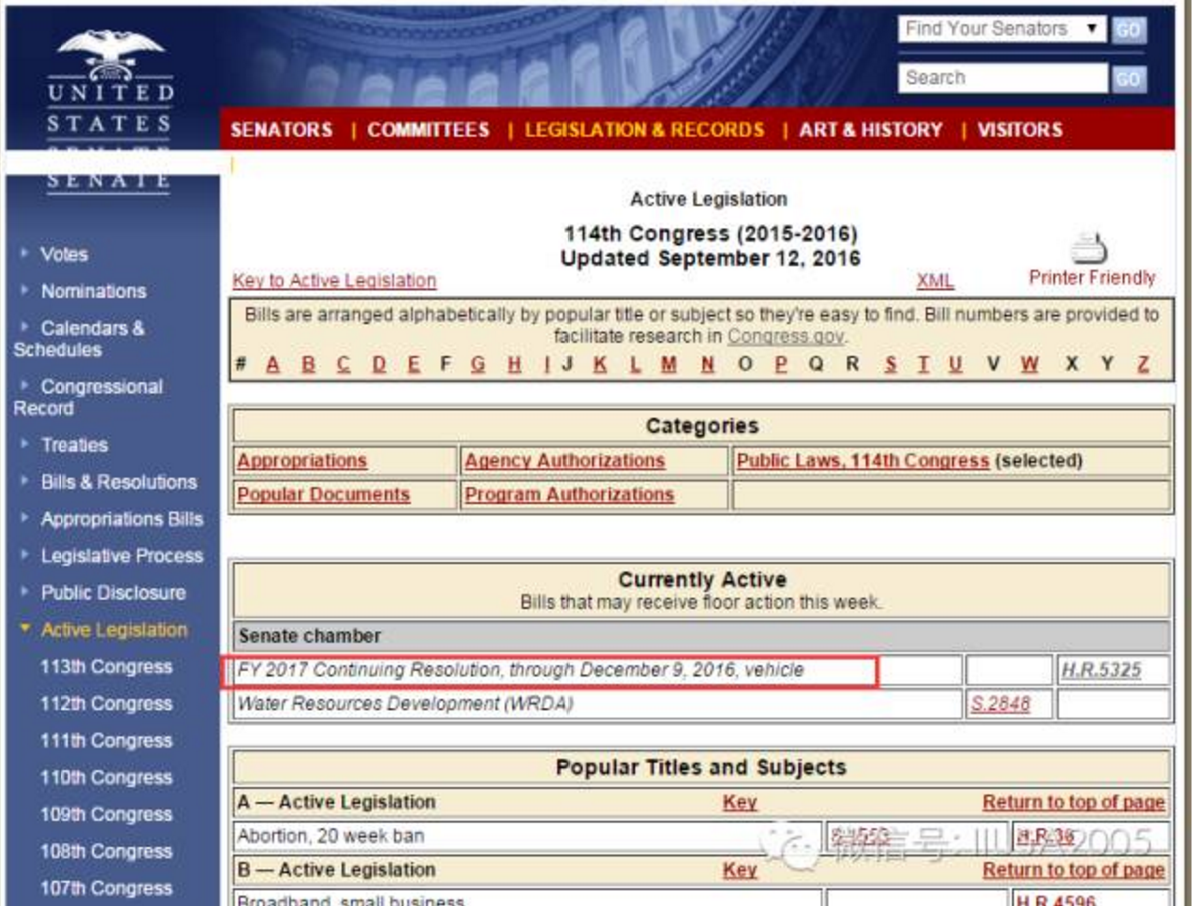The height and width of the screenshot is (906, 1194).
Task: Select 112th Congress in sidebar
Action: point(106,703)
